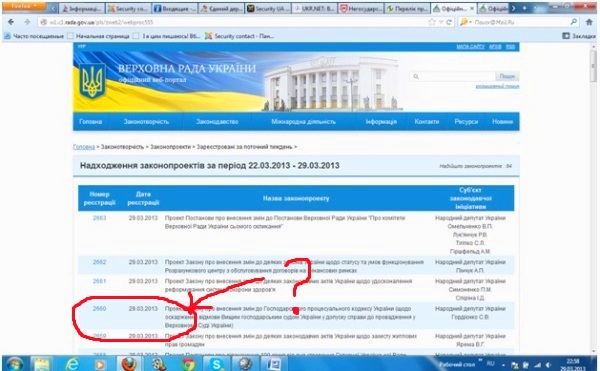Open Internet Explorer from the taskbar
This screenshot has width=600, height=371.
72,363
